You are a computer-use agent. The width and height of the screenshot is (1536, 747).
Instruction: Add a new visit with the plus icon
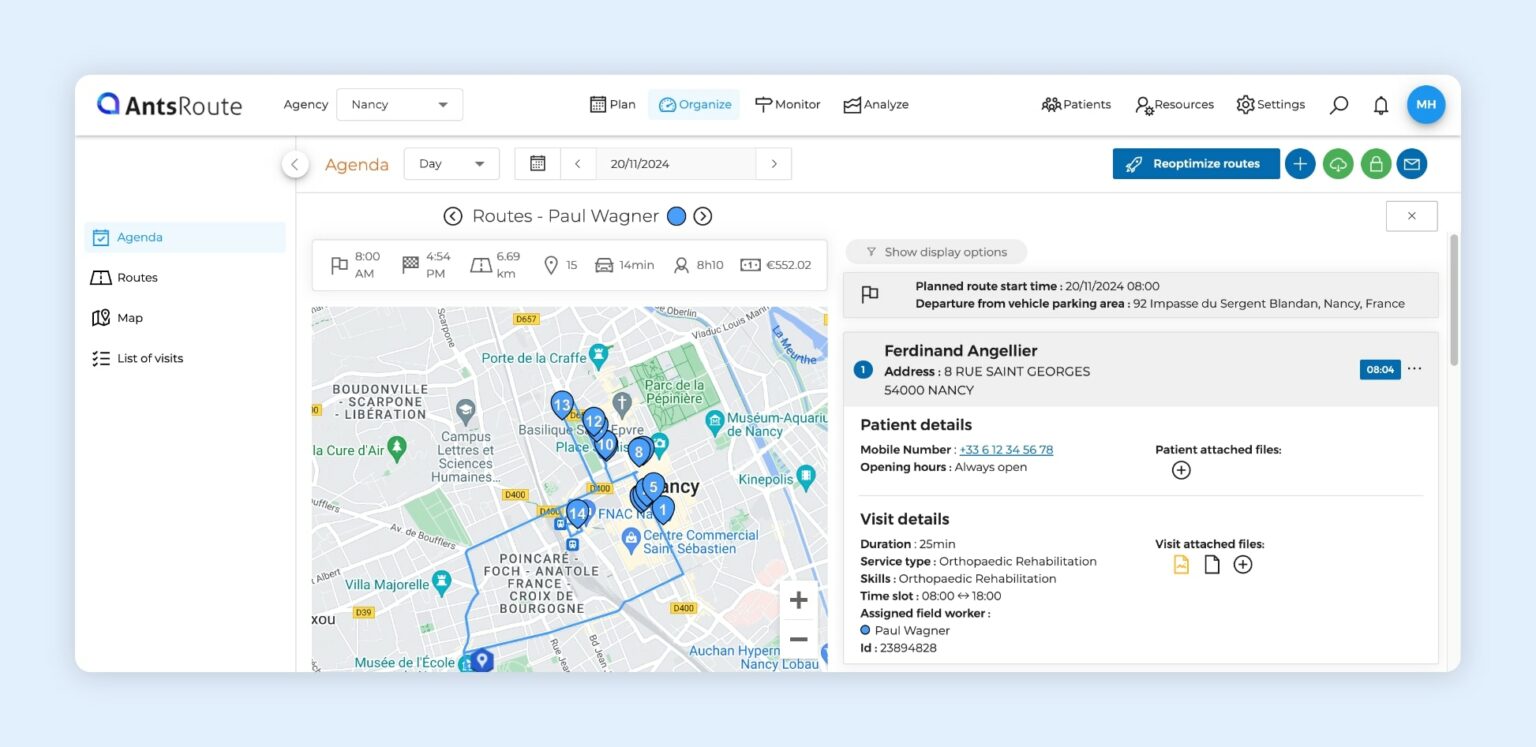tap(1299, 163)
